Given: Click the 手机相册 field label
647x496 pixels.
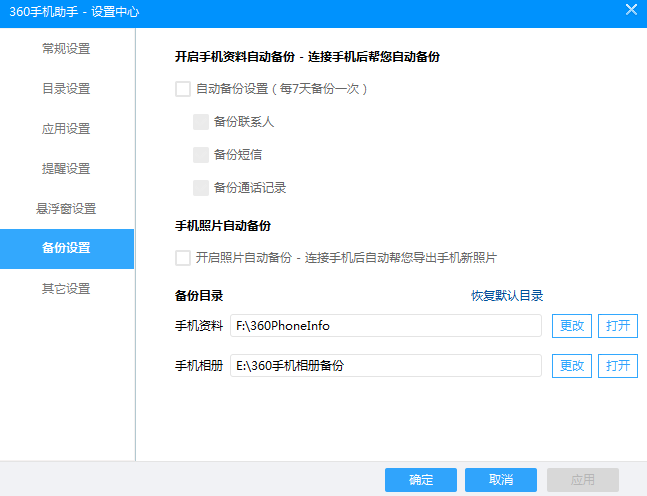Looking at the screenshot, I should coord(199,366).
